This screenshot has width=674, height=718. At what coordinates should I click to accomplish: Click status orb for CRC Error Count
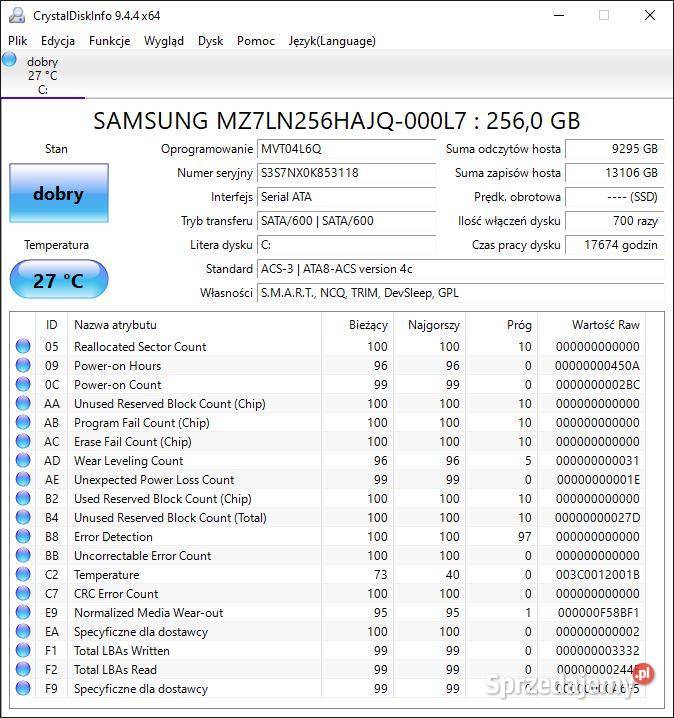23,593
